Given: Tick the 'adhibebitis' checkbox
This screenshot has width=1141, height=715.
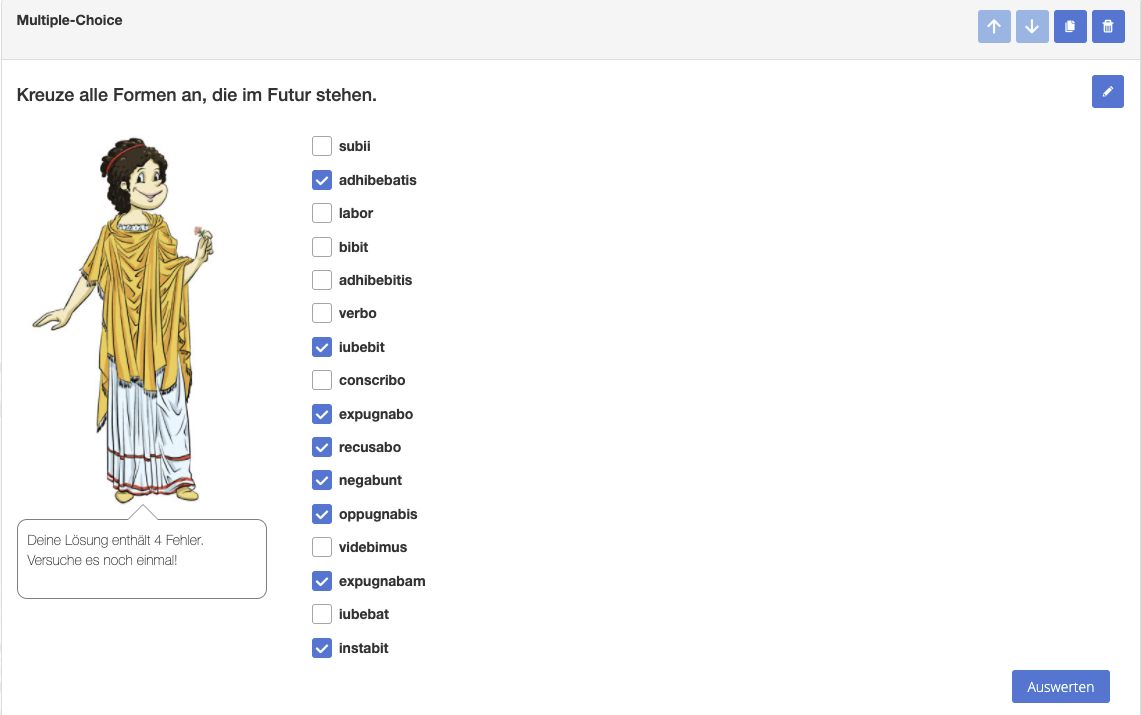Looking at the screenshot, I should [322, 280].
